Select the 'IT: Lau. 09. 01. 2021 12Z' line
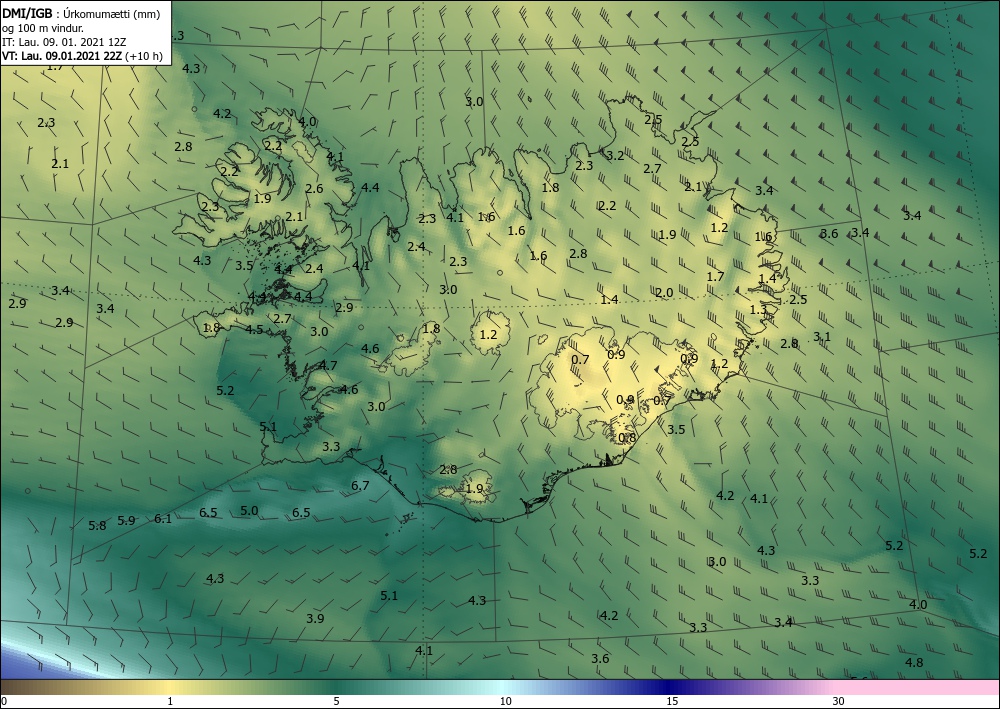 (64, 42)
